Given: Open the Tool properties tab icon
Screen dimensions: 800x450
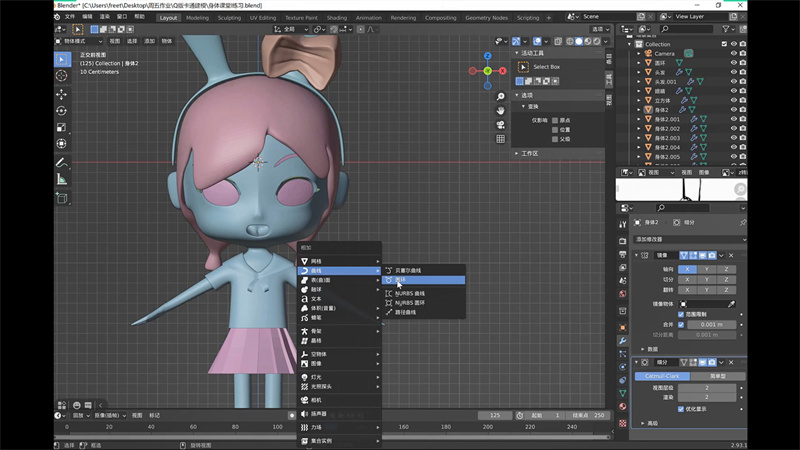Looking at the screenshot, I should pos(622,224).
